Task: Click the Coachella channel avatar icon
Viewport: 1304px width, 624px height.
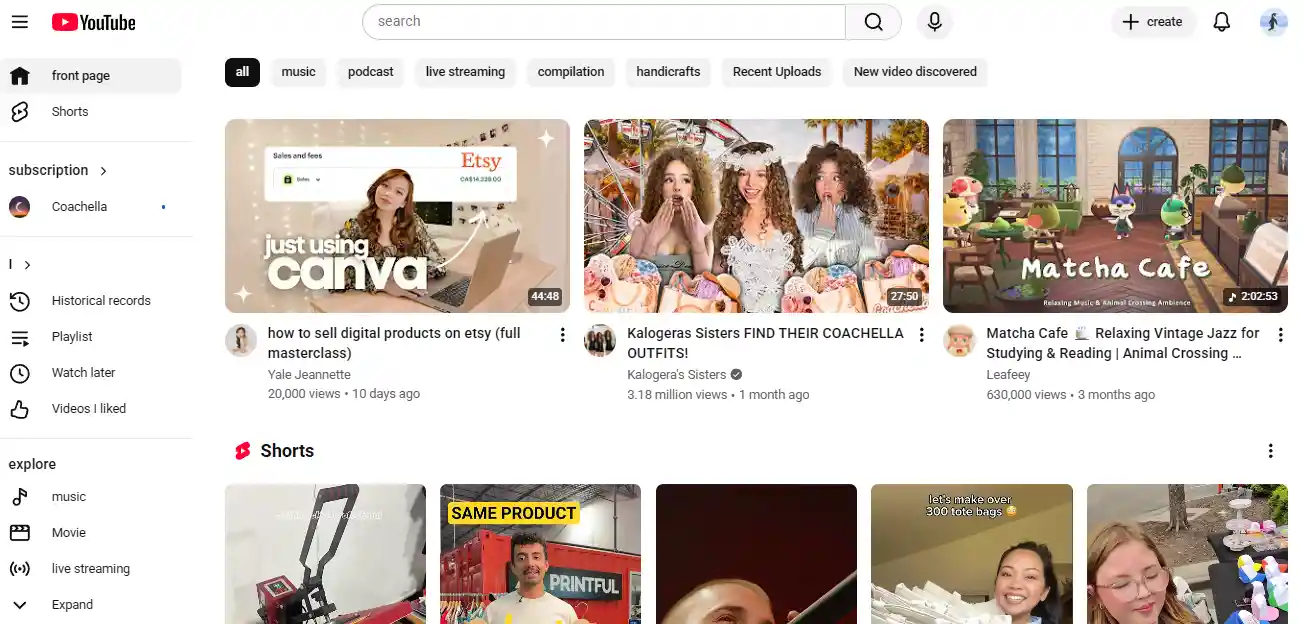Action: 20,207
